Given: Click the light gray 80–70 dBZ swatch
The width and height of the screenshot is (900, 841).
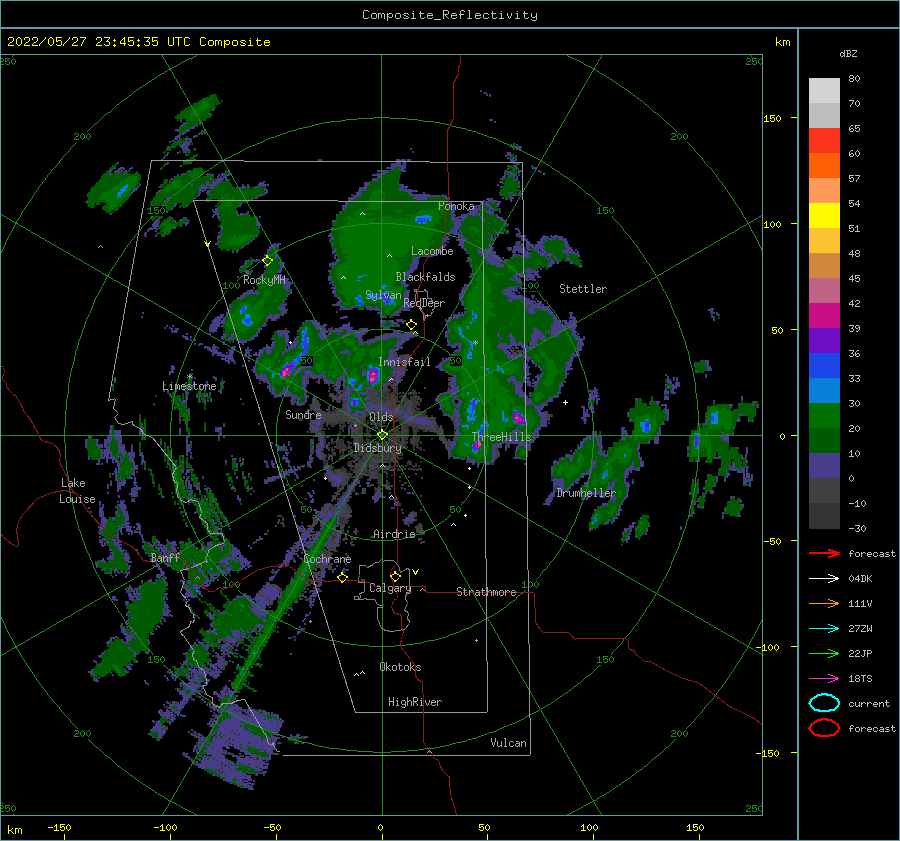Looking at the screenshot, I should tap(824, 91).
